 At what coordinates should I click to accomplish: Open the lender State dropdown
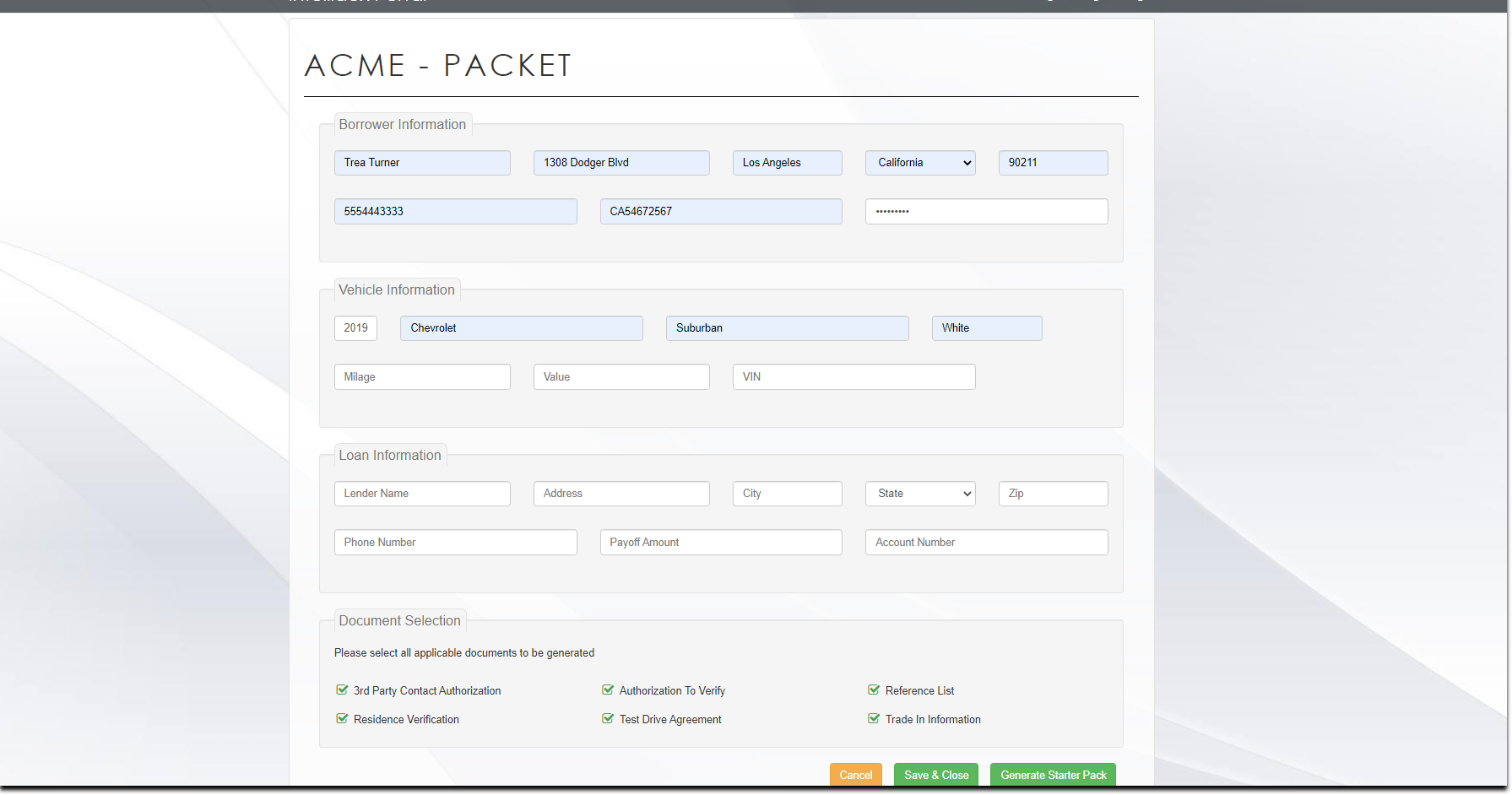pyautogui.click(x=920, y=494)
